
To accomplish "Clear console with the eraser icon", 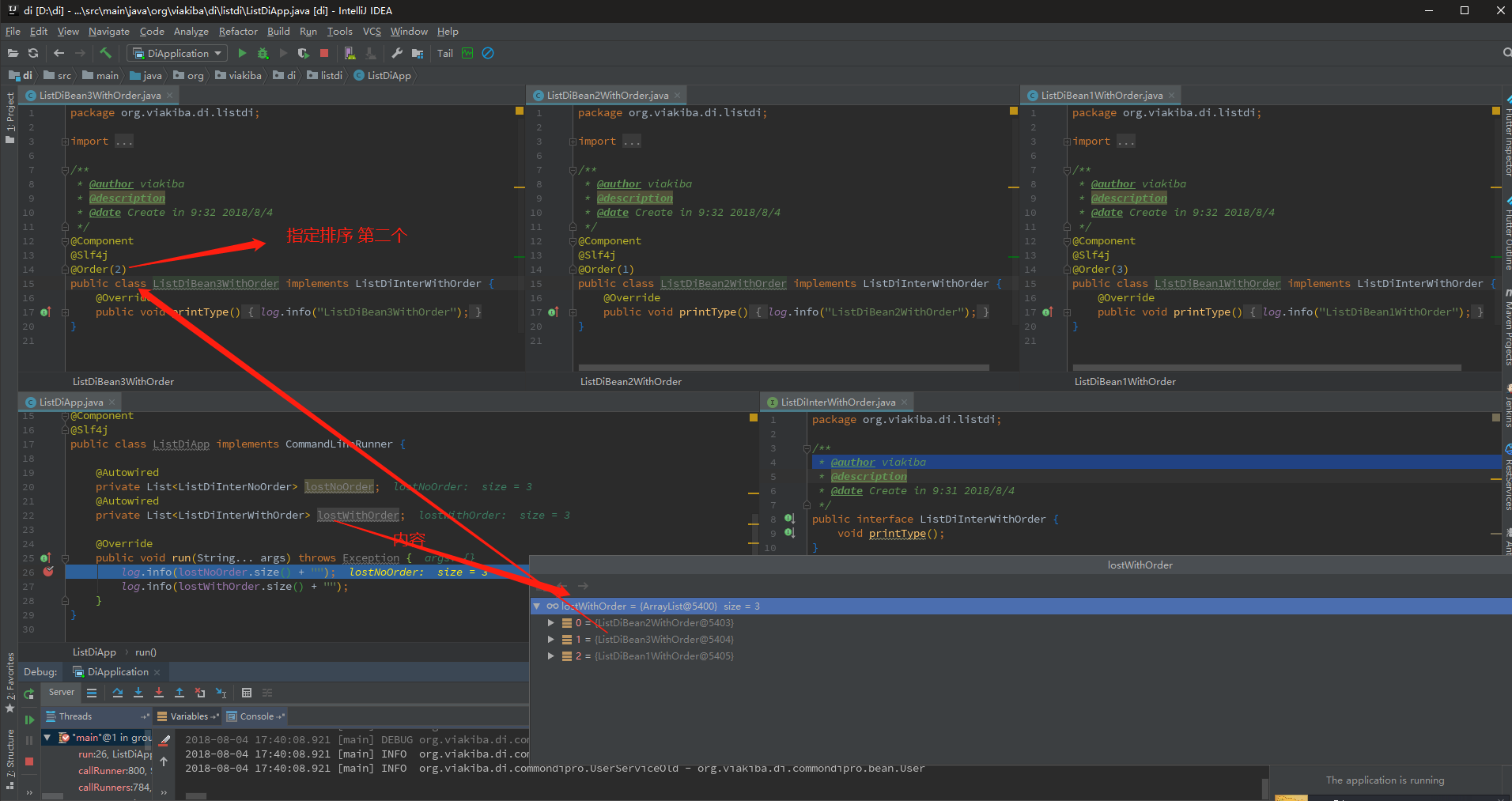I will pyautogui.click(x=164, y=740).
